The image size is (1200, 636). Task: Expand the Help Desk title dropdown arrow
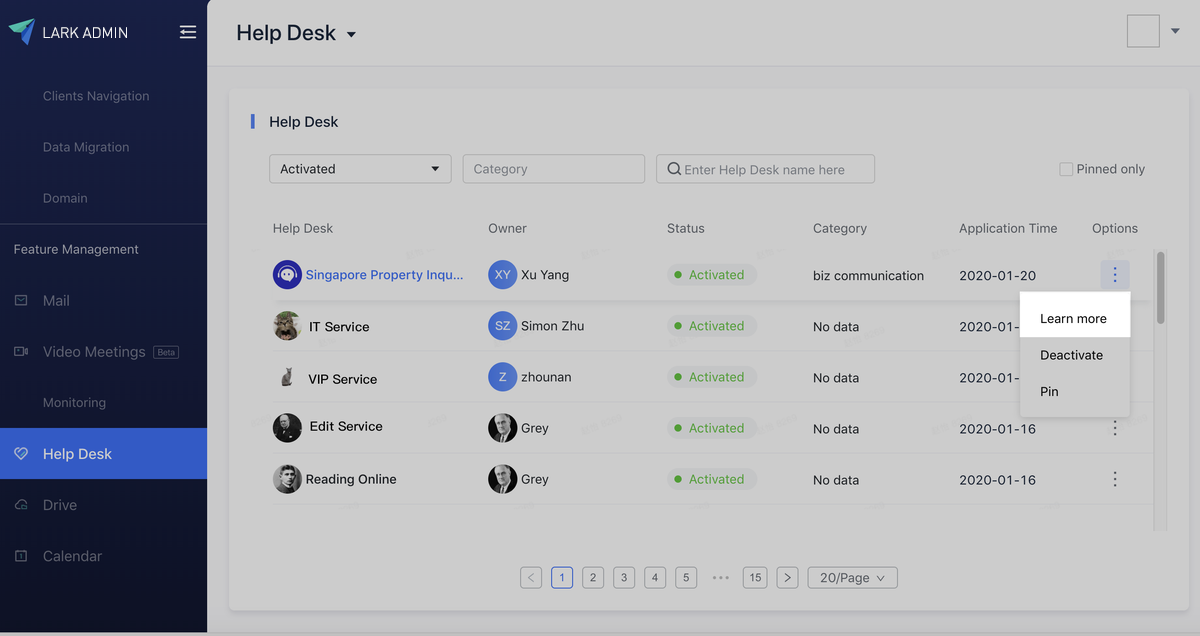(351, 35)
